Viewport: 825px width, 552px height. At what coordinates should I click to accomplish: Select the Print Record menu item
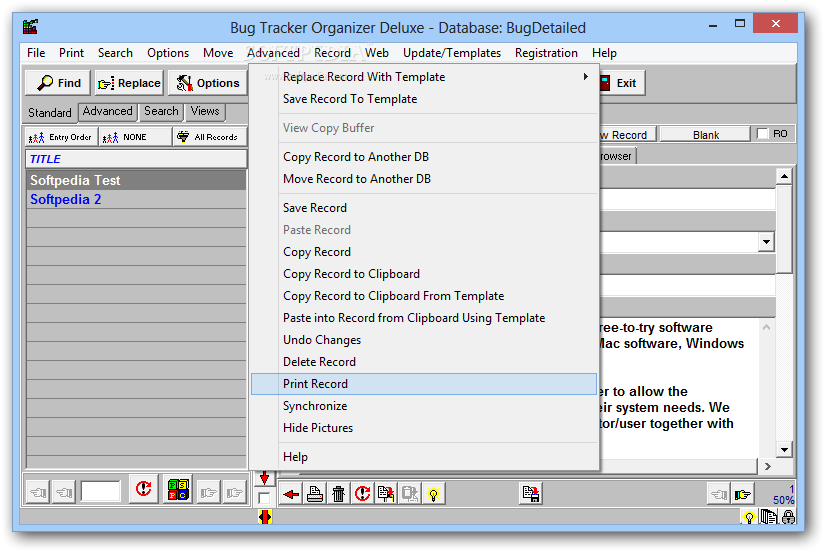coord(424,384)
